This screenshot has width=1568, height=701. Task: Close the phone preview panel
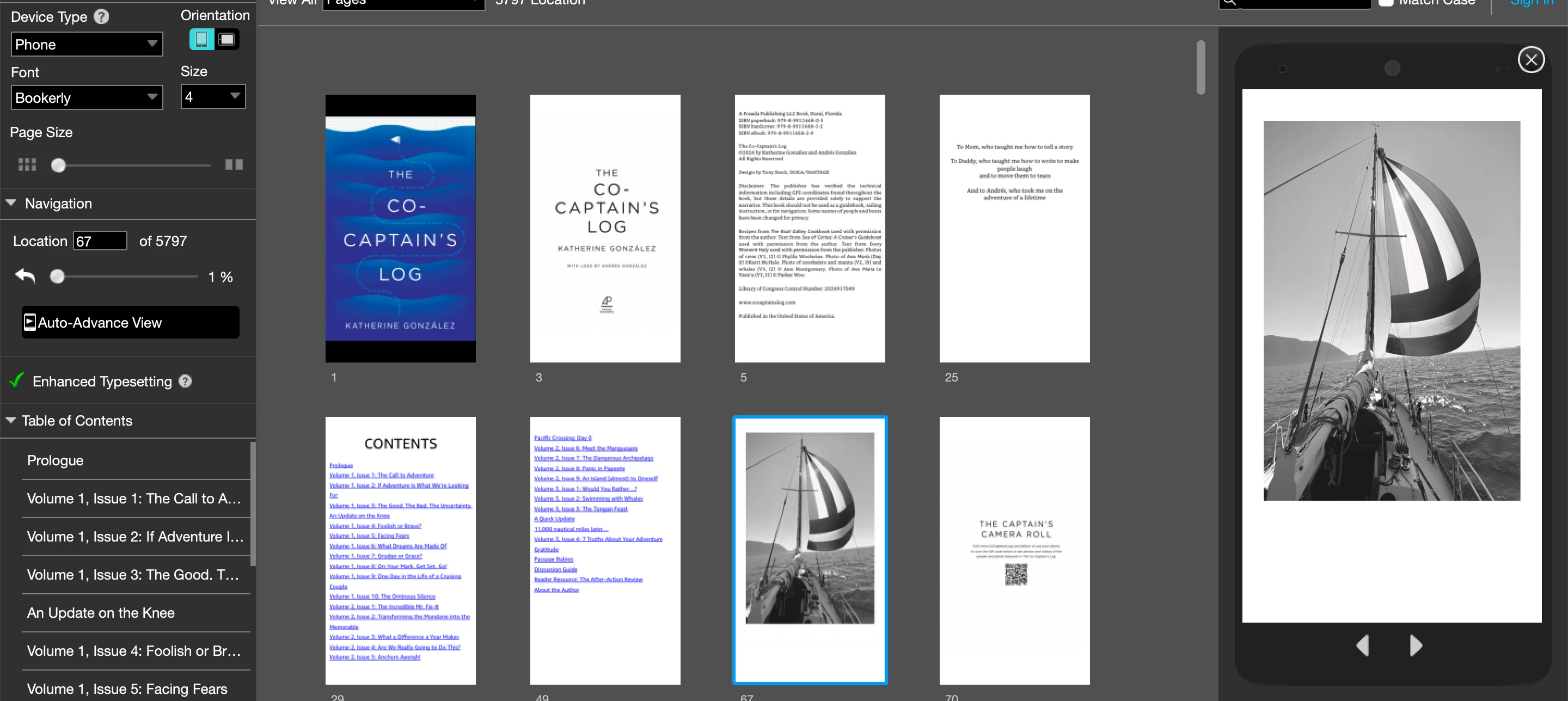(x=1531, y=60)
